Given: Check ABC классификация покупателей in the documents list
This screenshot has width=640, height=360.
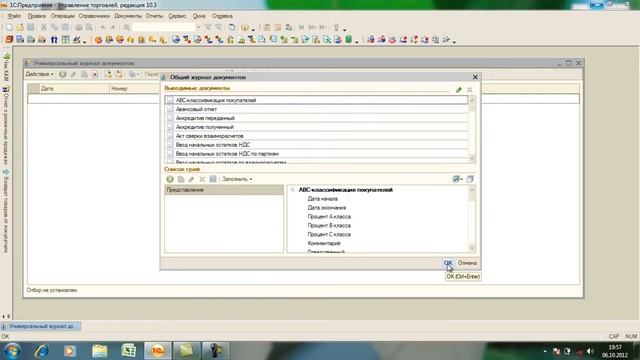Looking at the screenshot, I should (170, 100).
